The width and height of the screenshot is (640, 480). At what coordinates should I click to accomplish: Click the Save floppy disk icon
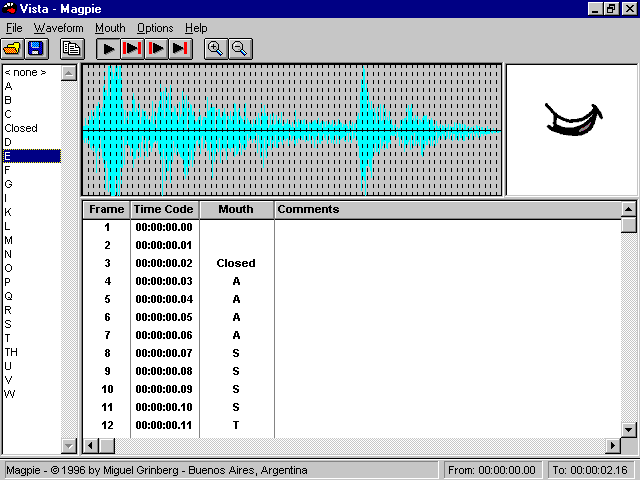(x=36, y=48)
